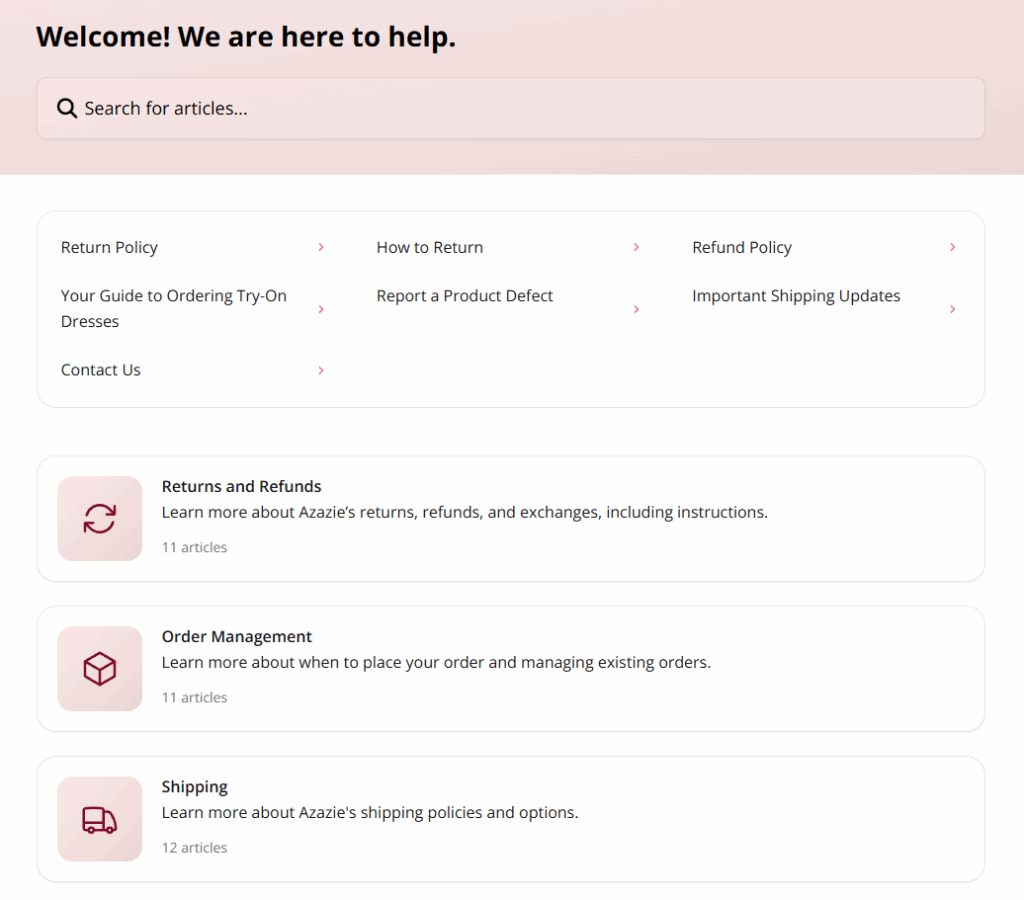Click the Returns and Refunds circular arrows icon

pyautogui.click(x=100, y=518)
